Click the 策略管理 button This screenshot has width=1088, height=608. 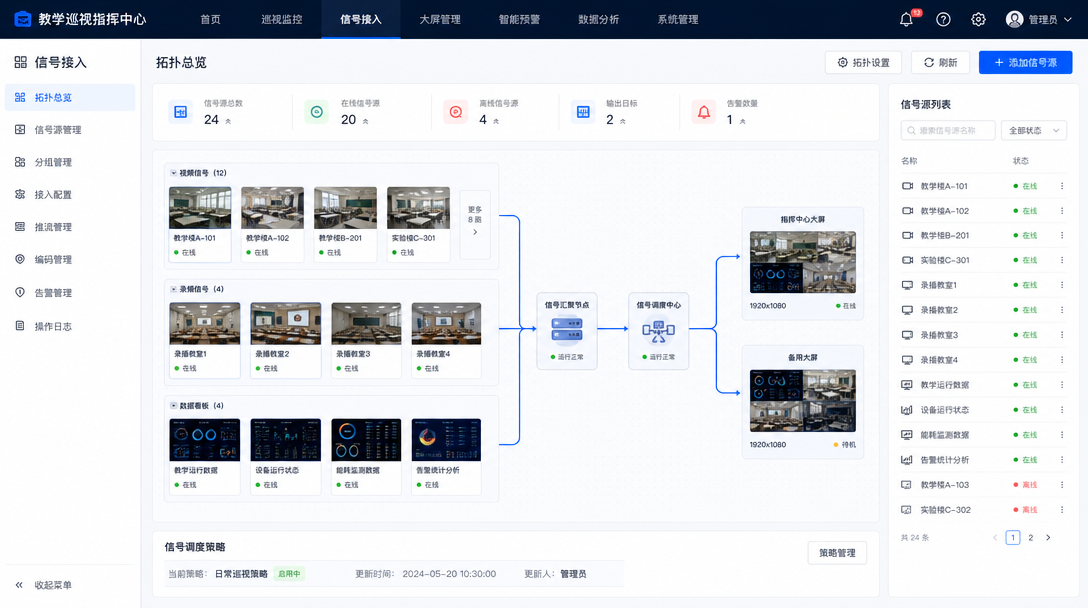click(837, 553)
